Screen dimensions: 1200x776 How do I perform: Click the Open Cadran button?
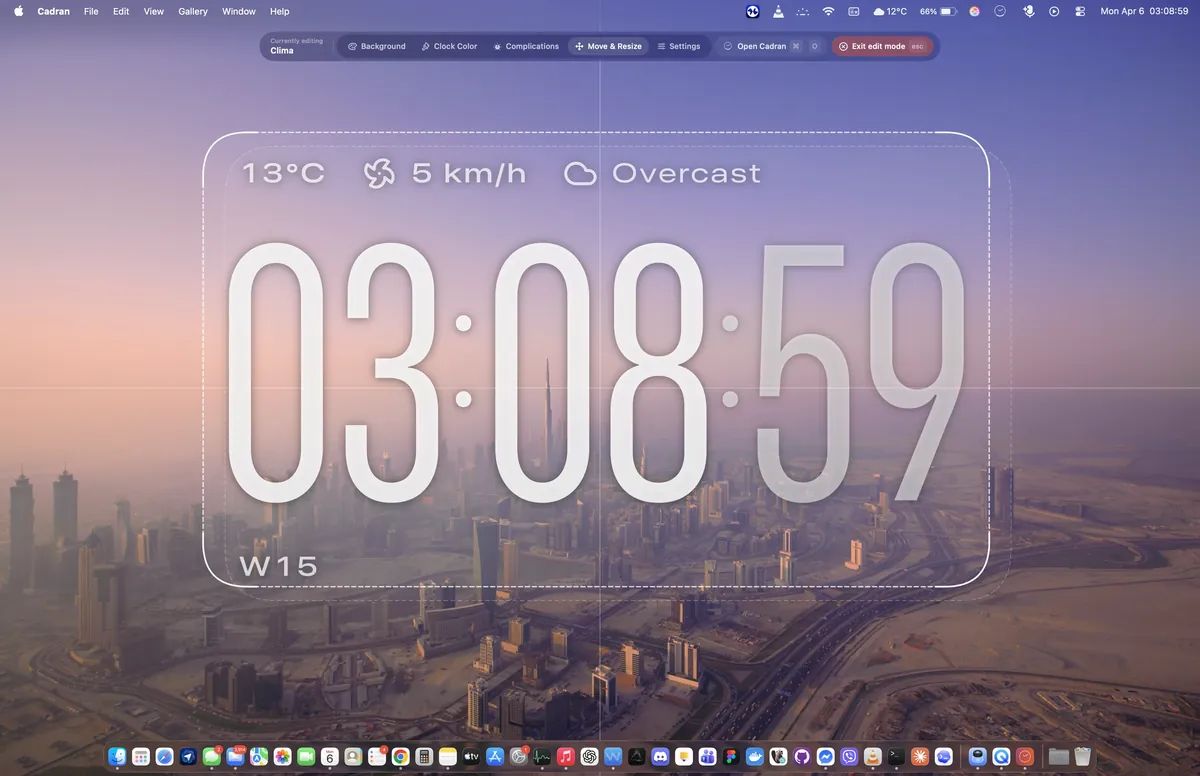pyautogui.click(x=770, y=46)
